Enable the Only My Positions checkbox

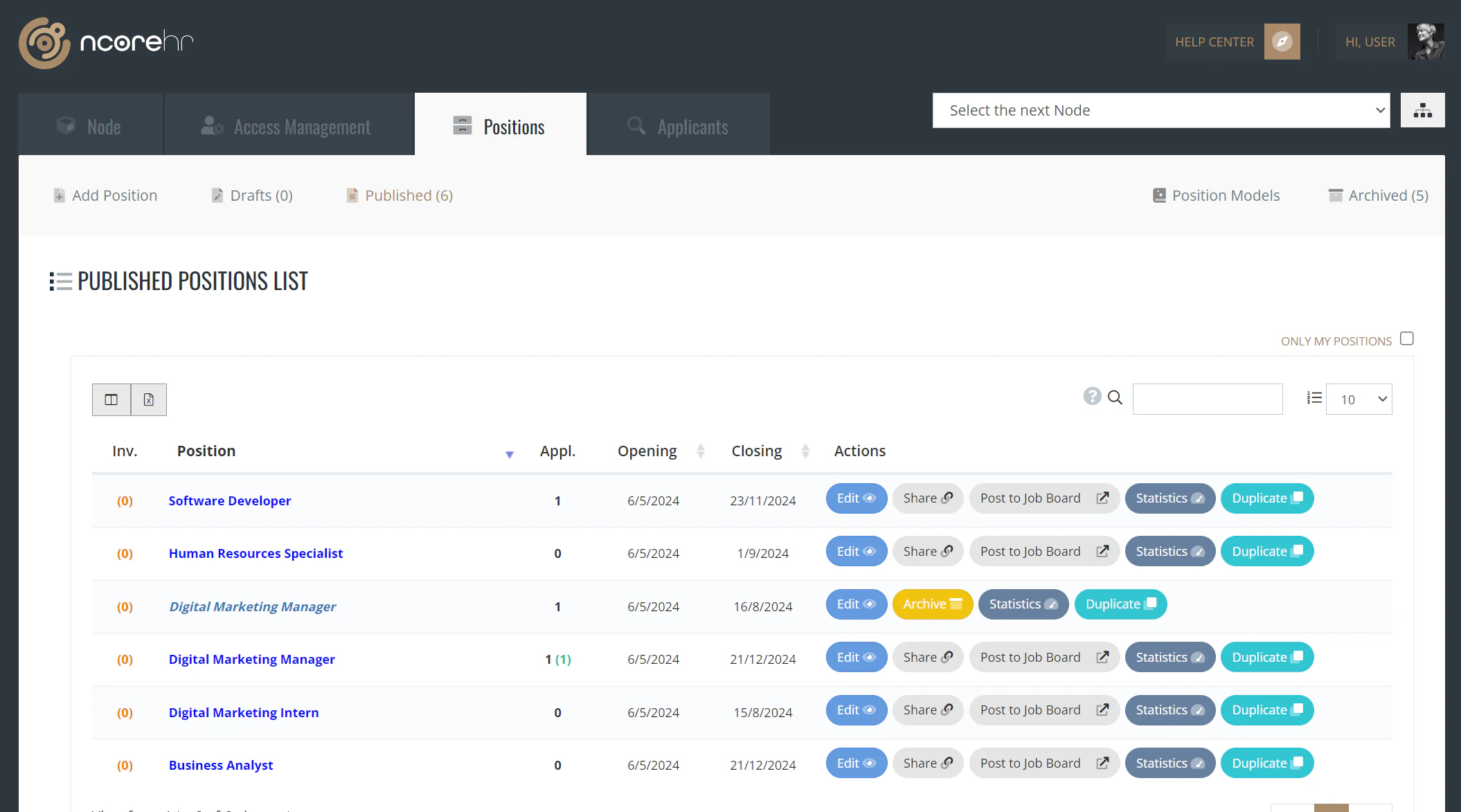[x=1406, y=338]
